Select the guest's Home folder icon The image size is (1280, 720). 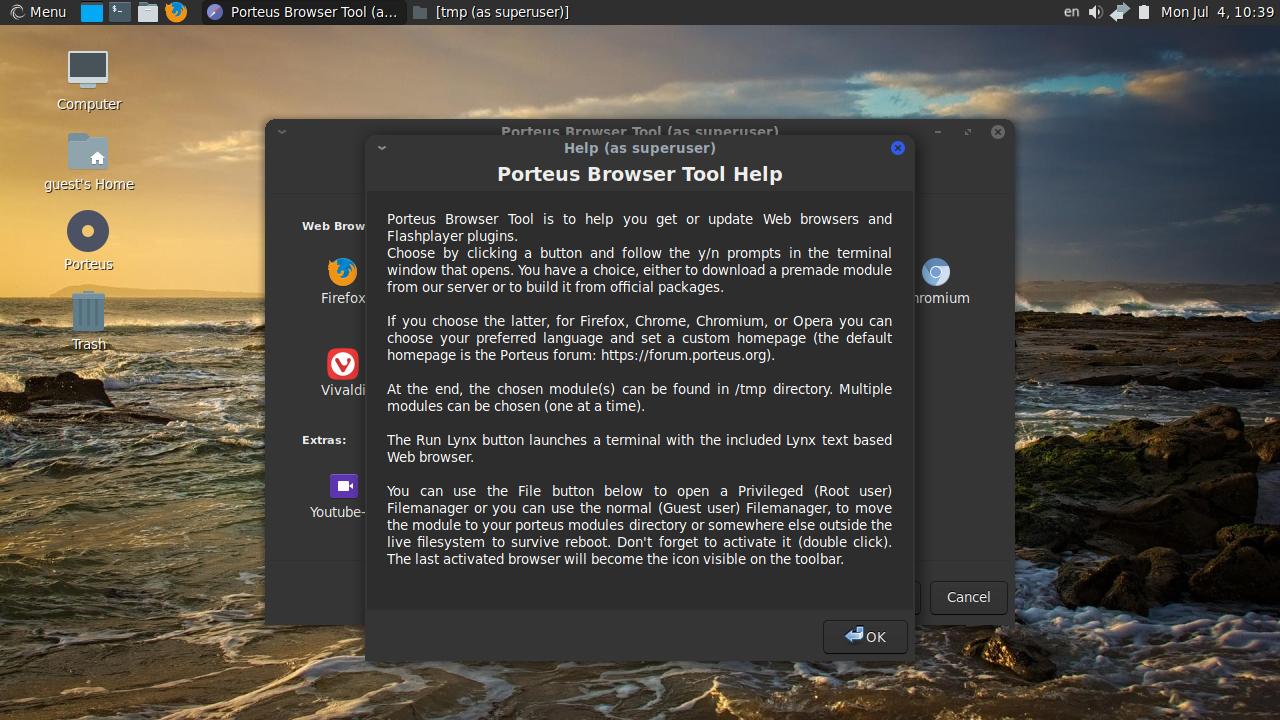pos(88,151)
